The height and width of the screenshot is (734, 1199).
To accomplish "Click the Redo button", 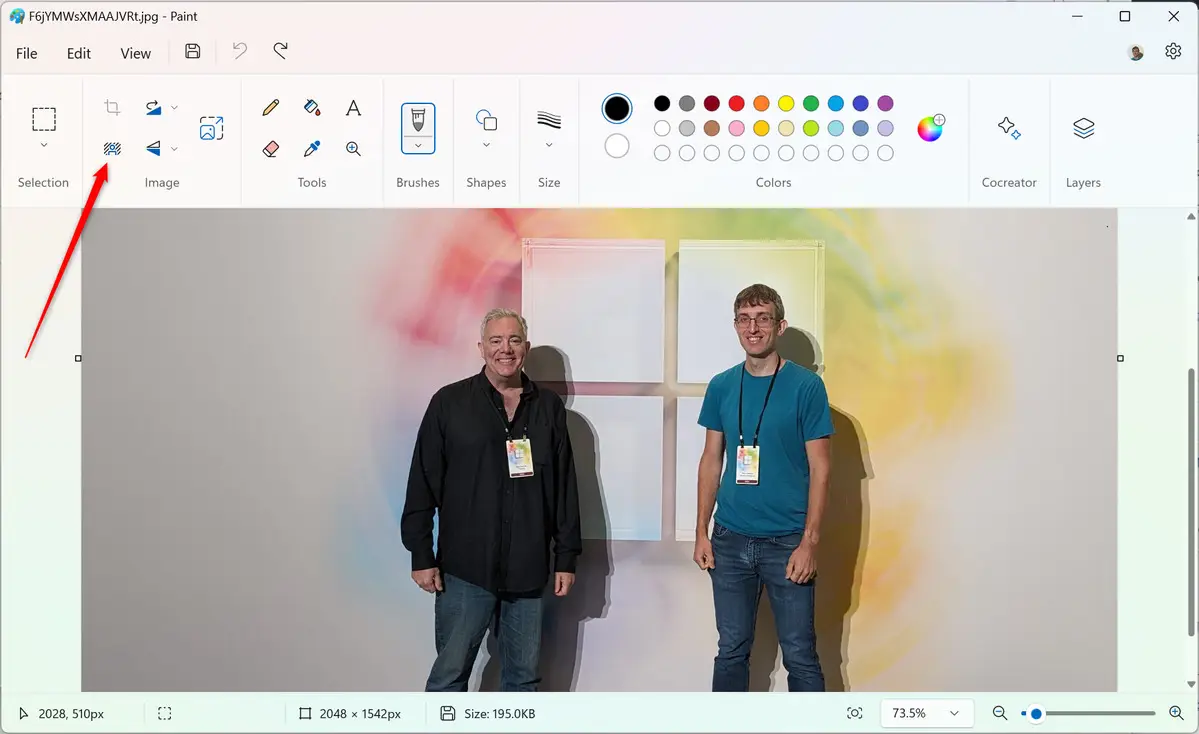I will tap(281, 52).
